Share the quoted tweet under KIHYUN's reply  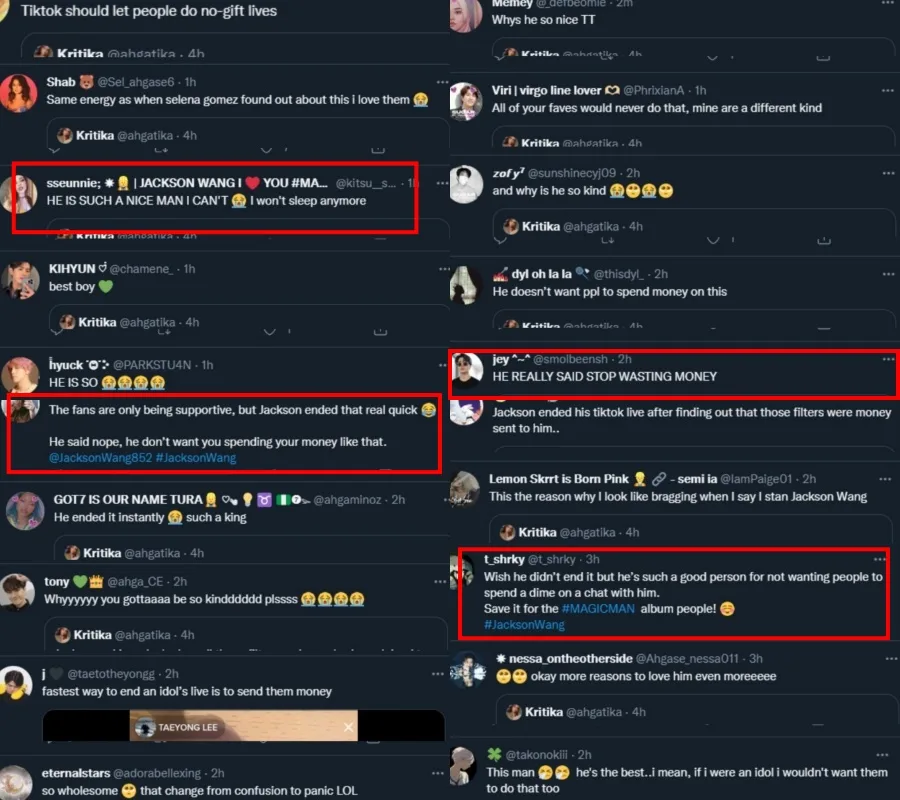point(380,332)
